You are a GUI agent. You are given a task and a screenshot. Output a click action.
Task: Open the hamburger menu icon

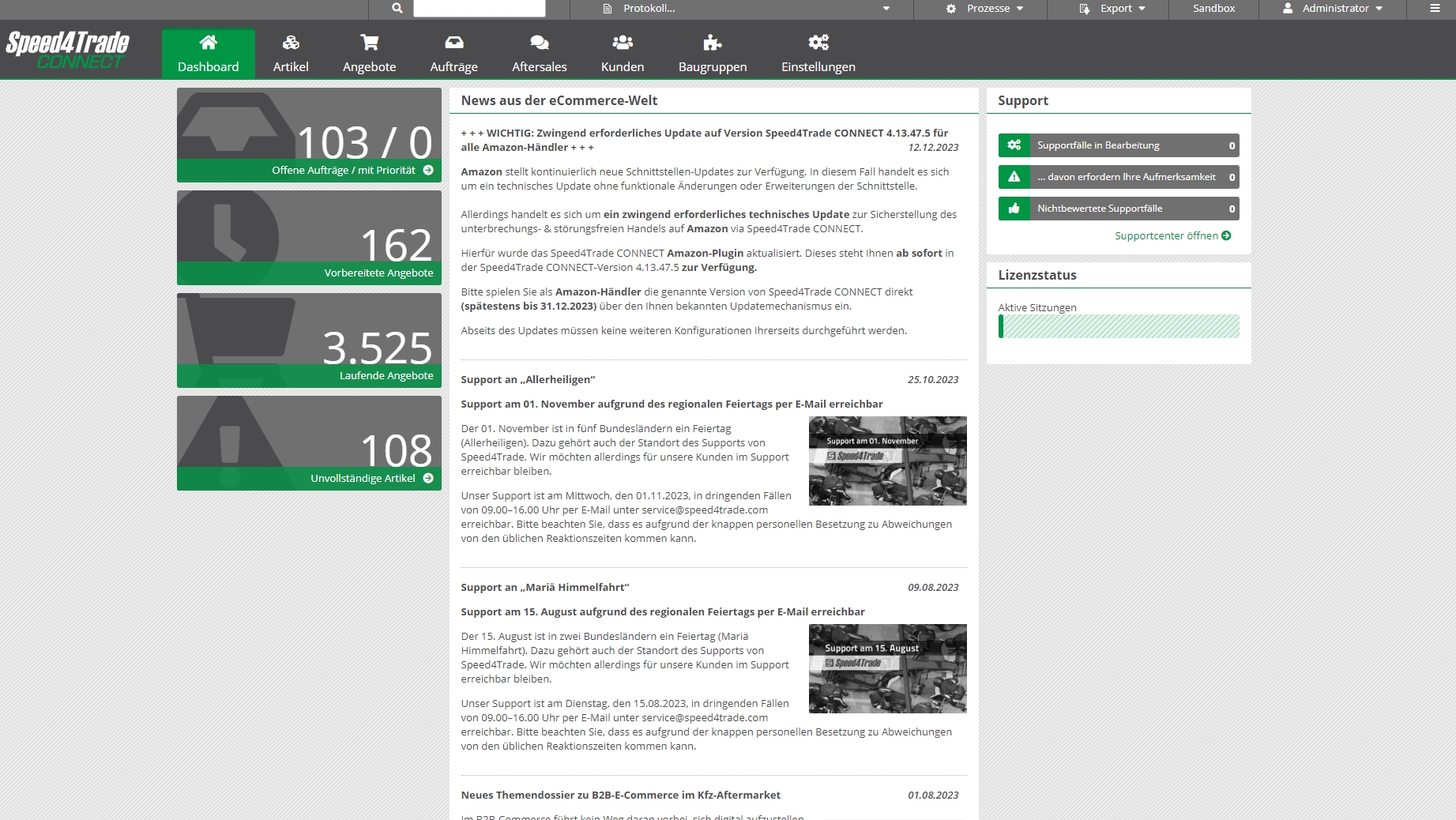1435,9
